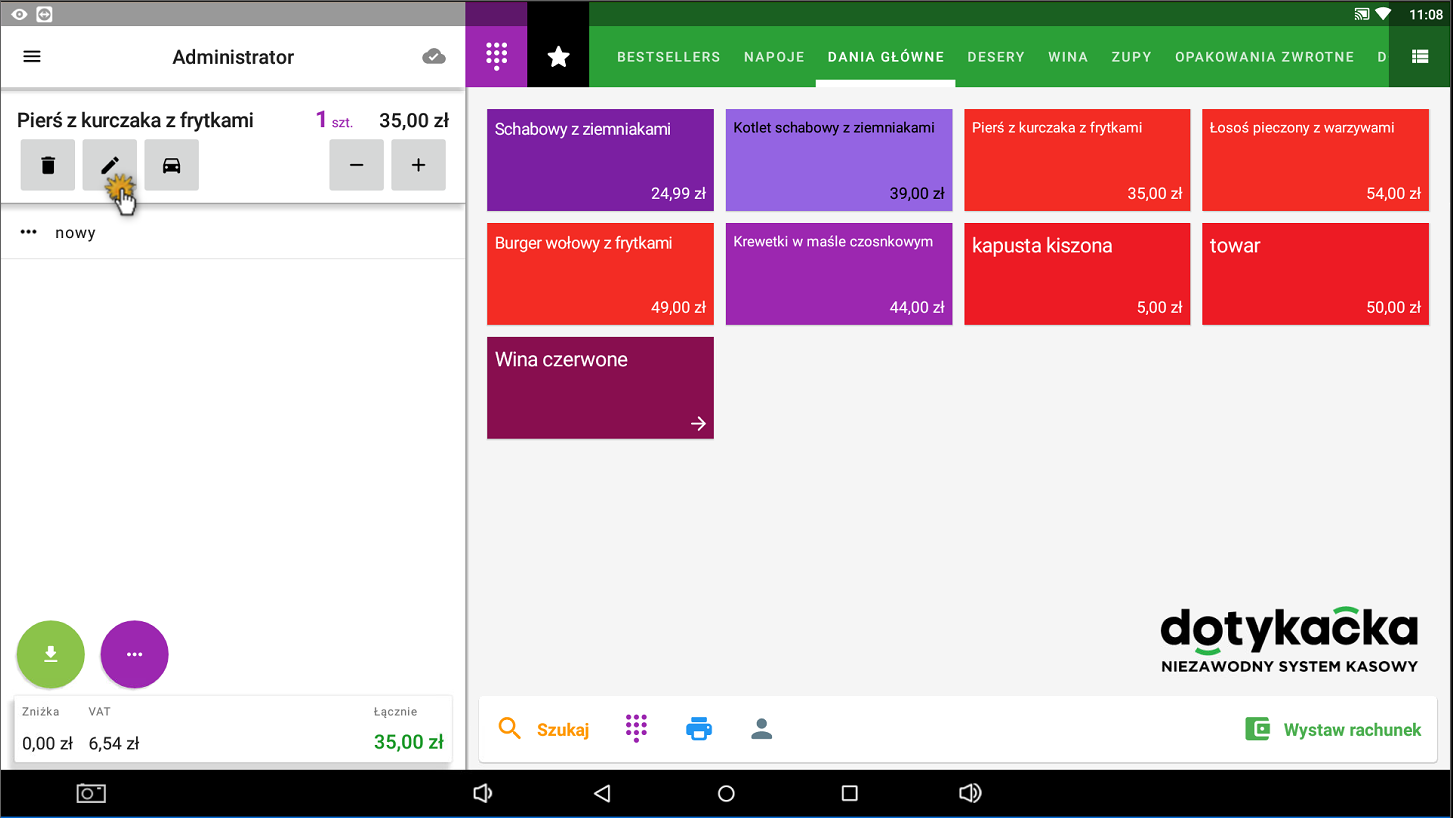Open the purple keypad icon in top bar
This screenshot has width=1453, height=818.
coord(496,57)
